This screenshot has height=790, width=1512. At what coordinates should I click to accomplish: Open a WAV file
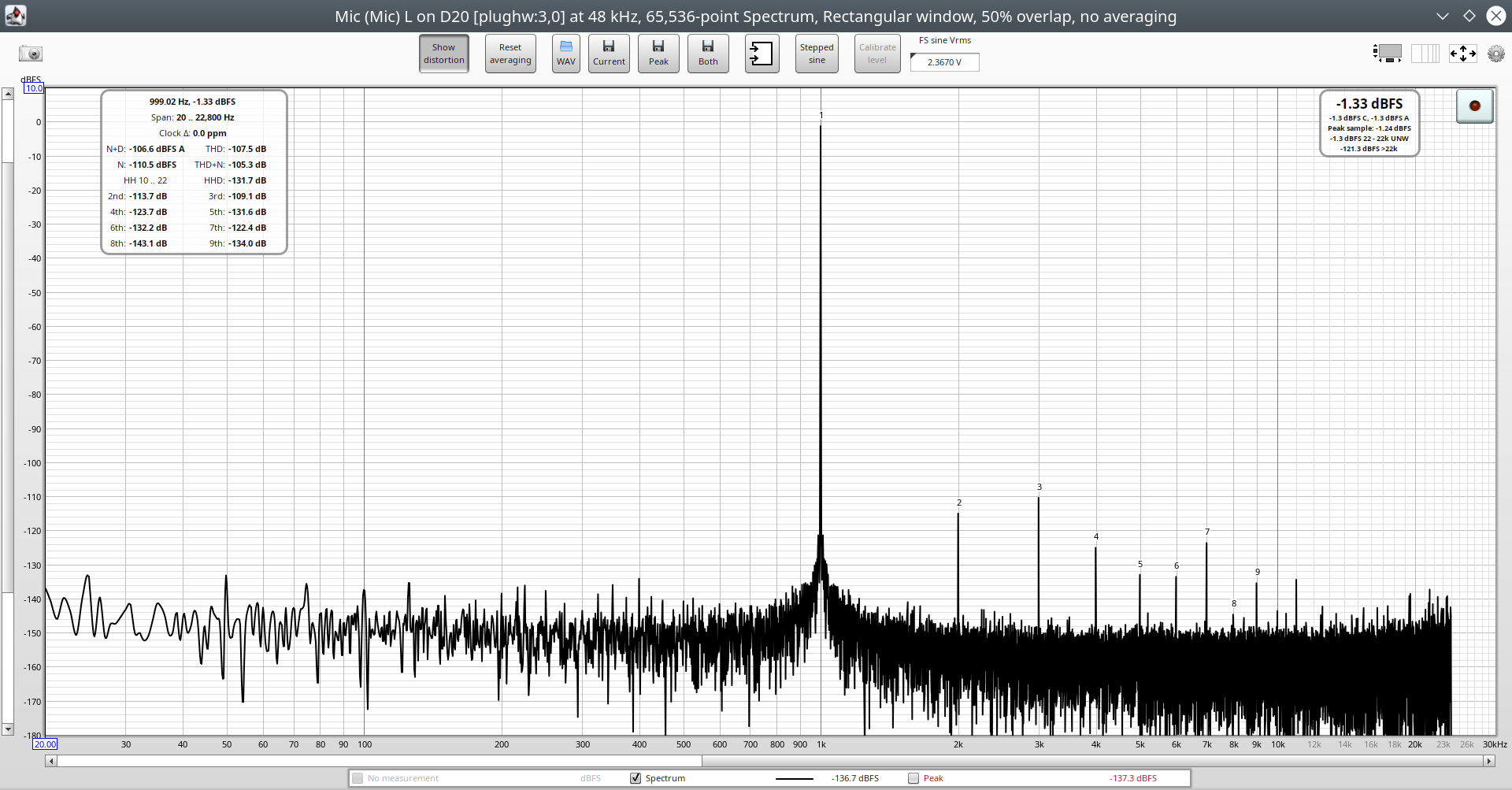tap(566, 54)
